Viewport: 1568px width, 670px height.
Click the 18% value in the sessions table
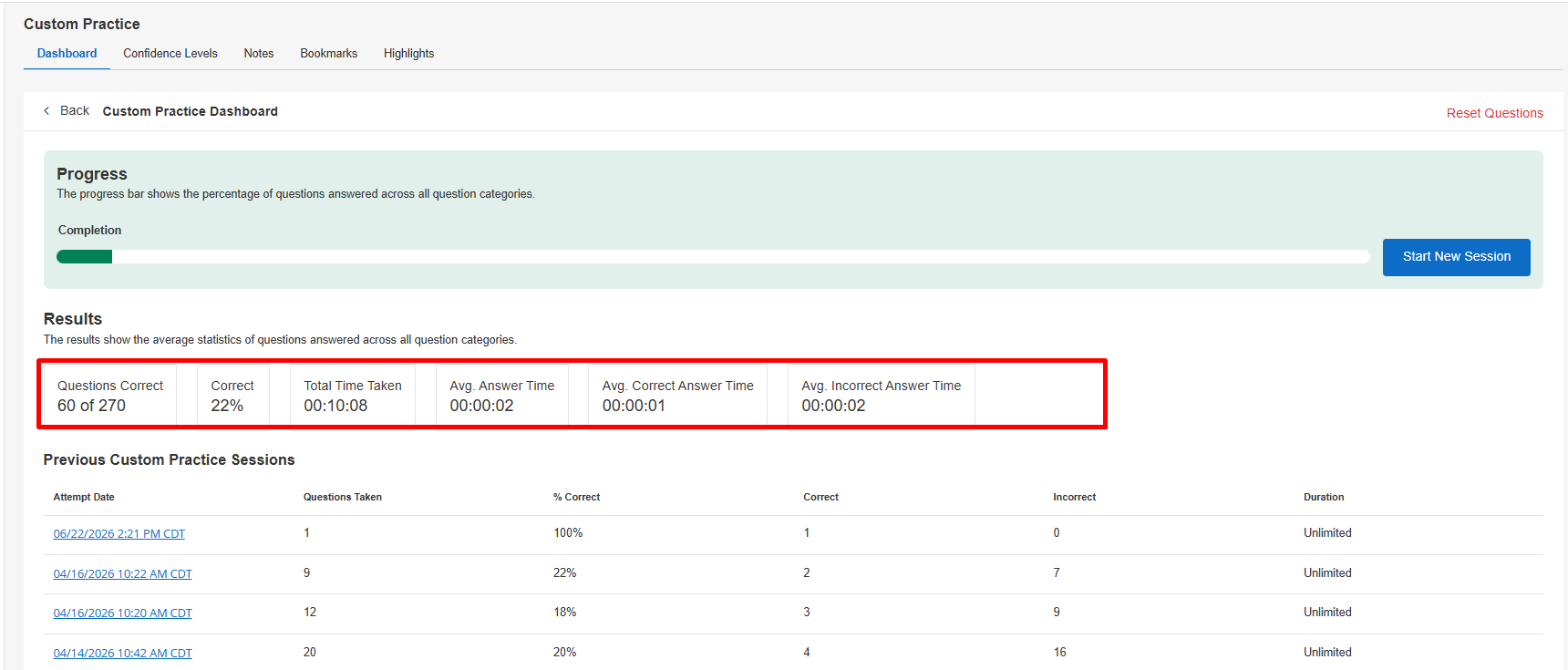(x=565, y=613)
